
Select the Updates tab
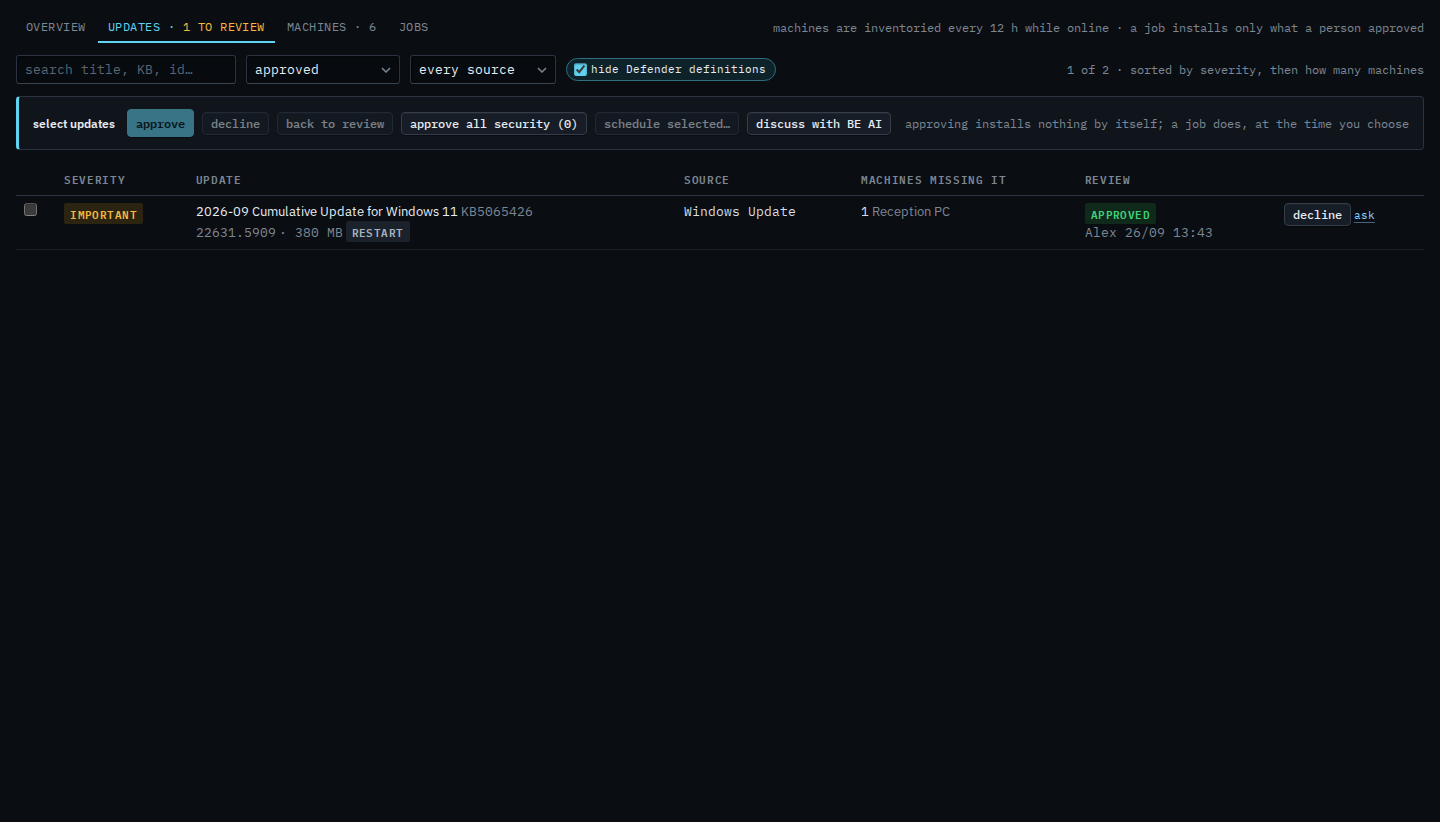[x=186, y=27]
